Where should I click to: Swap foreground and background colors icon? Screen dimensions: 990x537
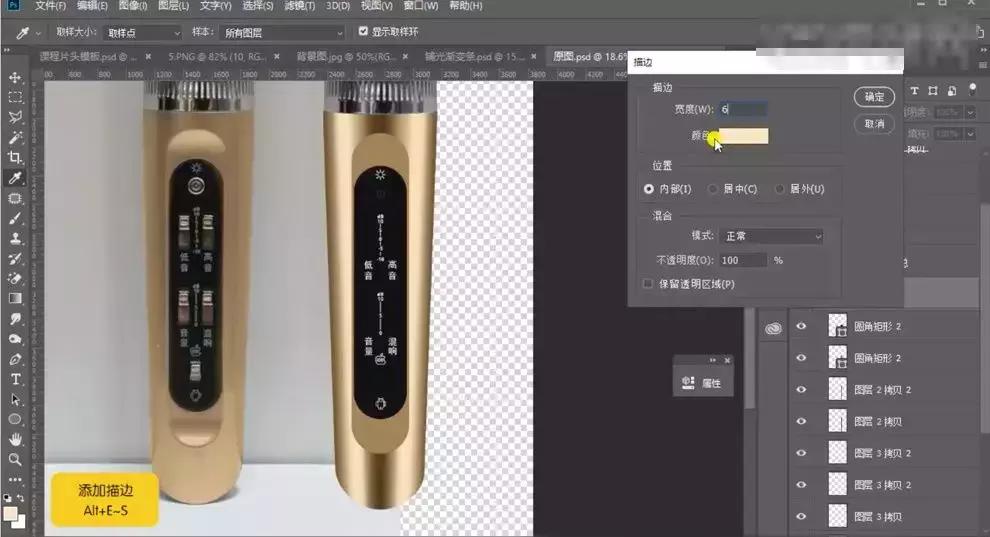point(21,498)
